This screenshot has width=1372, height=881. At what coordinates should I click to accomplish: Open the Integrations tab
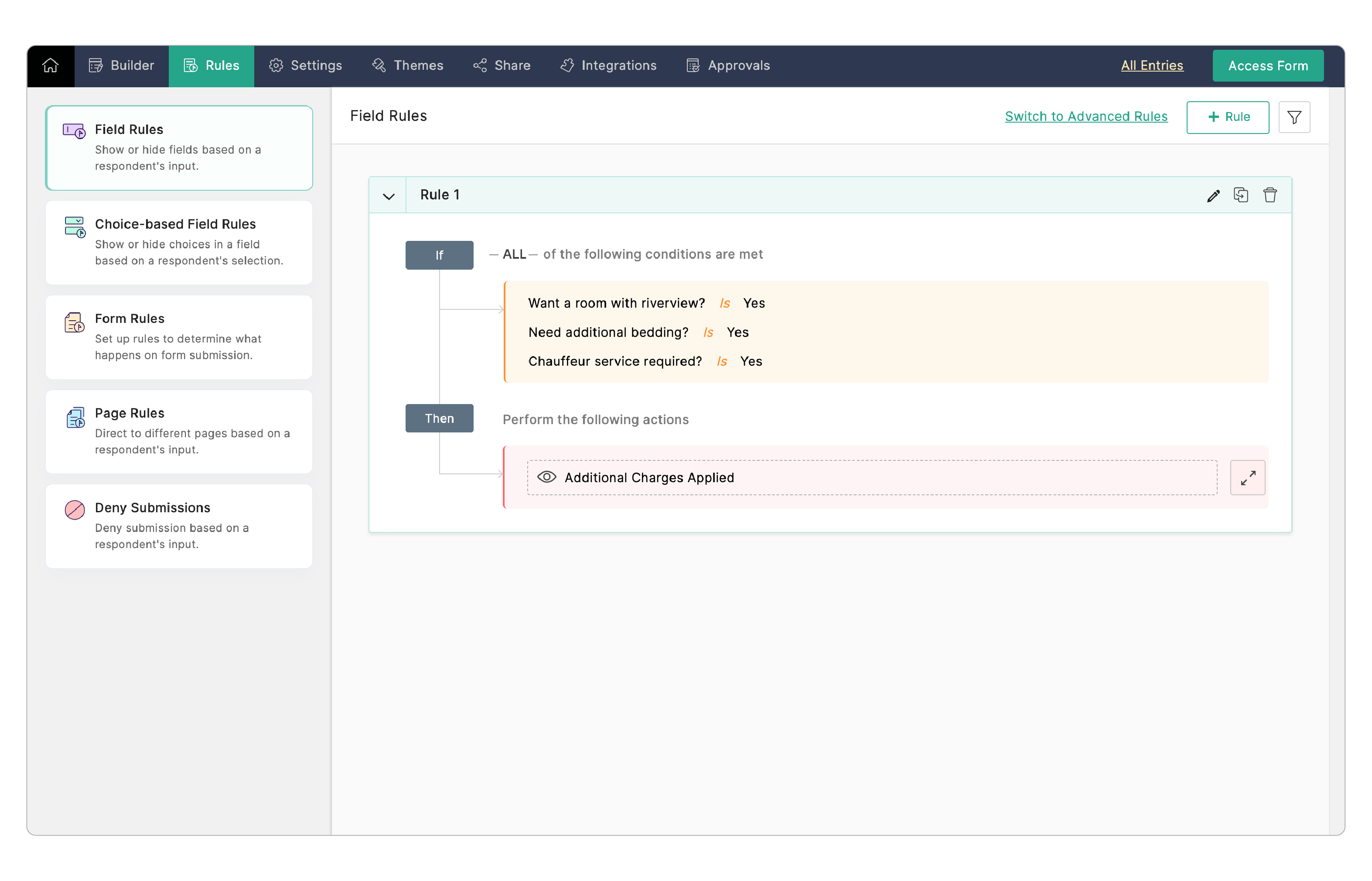tap(608, 66)
